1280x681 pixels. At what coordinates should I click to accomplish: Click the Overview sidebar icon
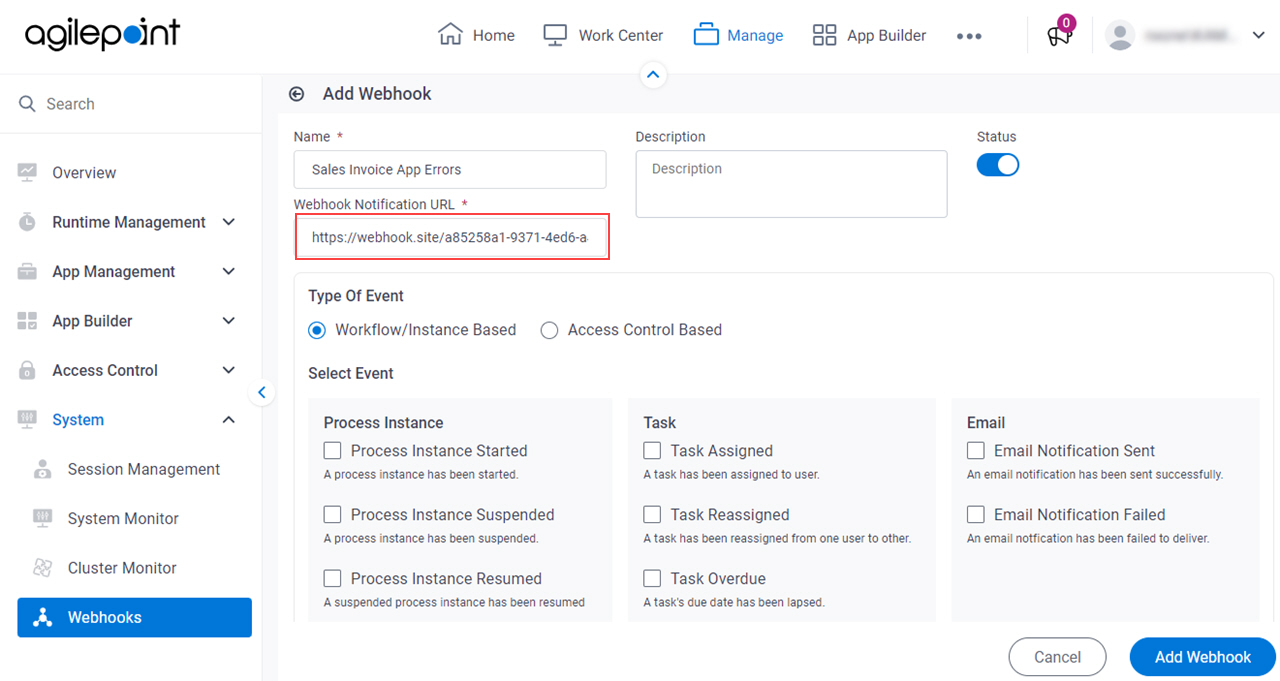click(x=27, y=173)
